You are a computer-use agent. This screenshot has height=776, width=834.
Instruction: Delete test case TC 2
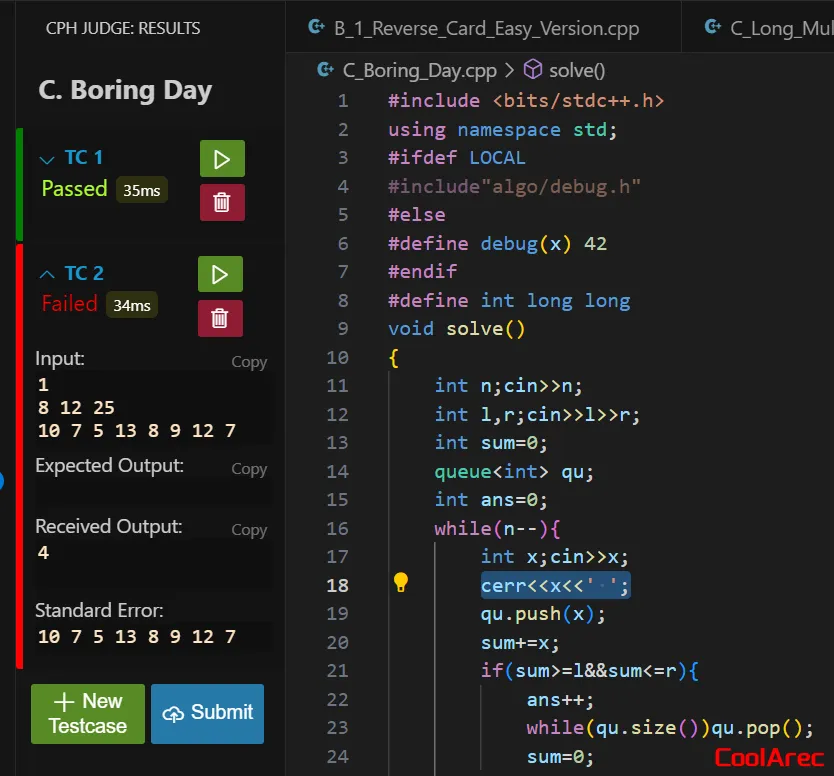pyautogui.click(x=220, y=319)
